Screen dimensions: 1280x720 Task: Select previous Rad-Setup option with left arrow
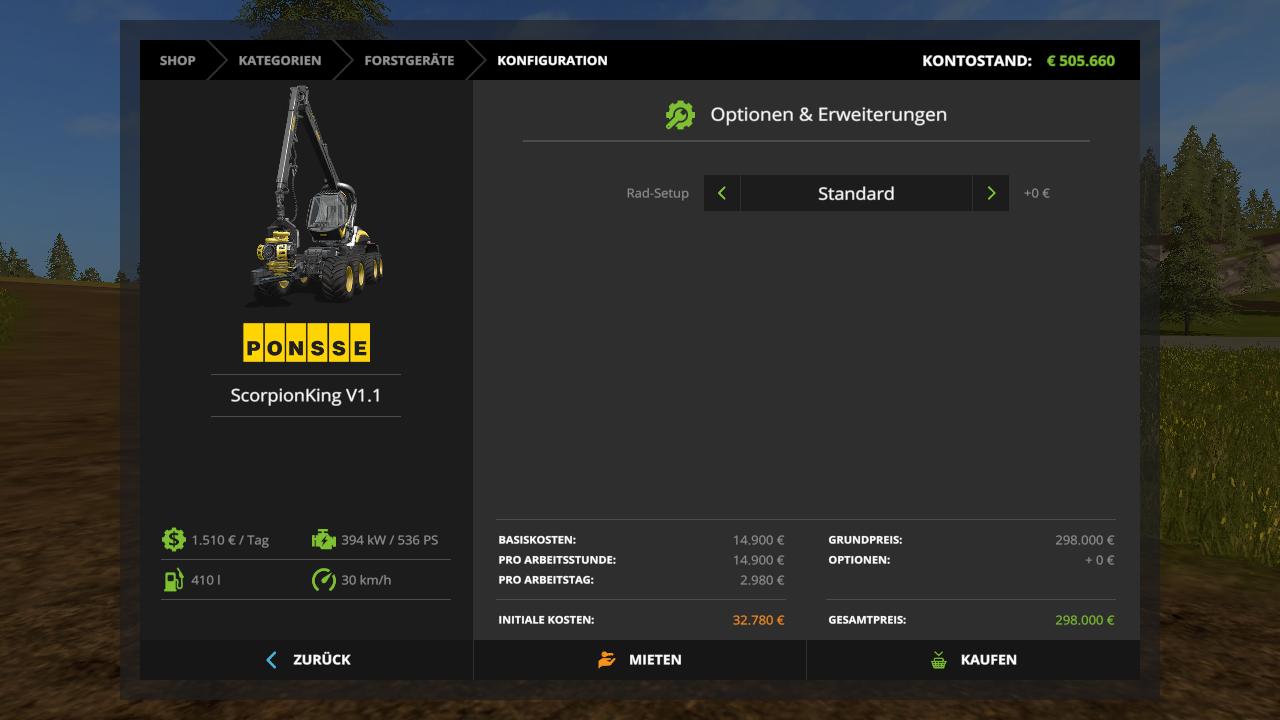(722, 193)
